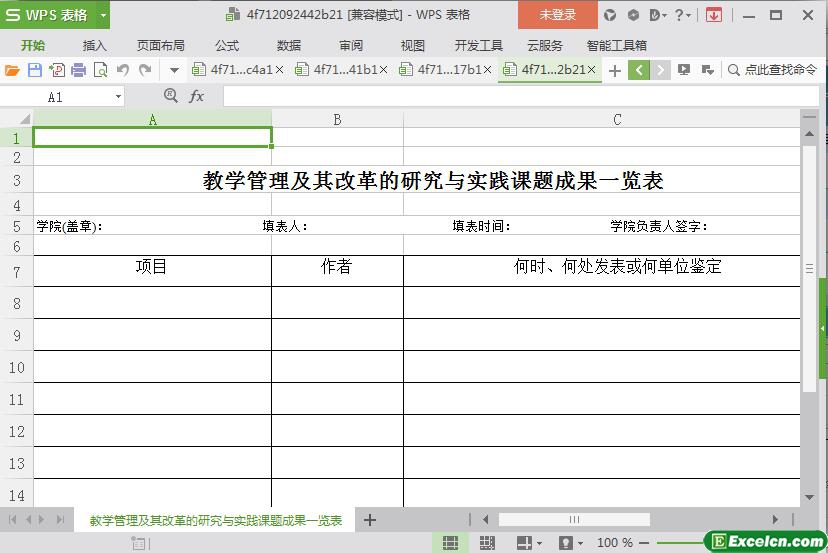The height and width of the screenshot is (553, 828).
Task: Expand the WPS 表格 application menu arrow
Action: pyautogui.click(x=103, y=15)
